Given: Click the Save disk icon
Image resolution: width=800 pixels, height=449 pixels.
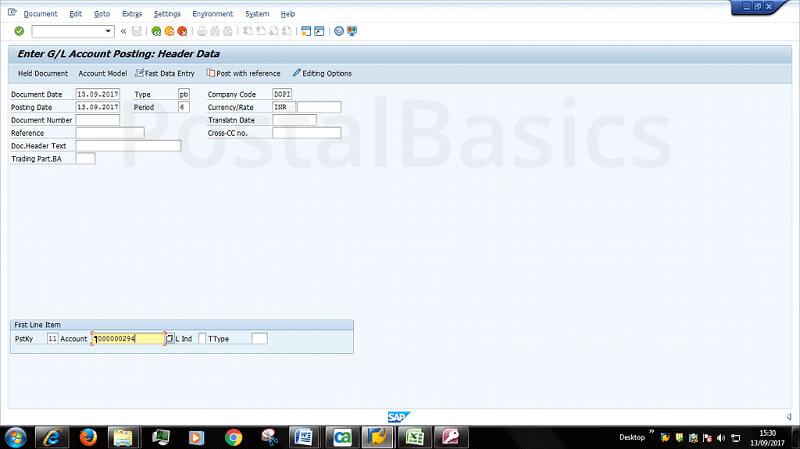Looking at the screenshot, I should (x=137, y=31).
